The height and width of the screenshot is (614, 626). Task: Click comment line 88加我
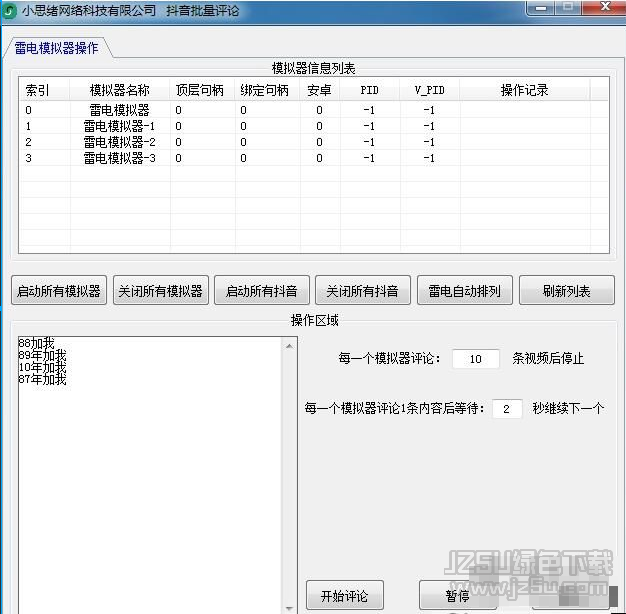point(36,343)
